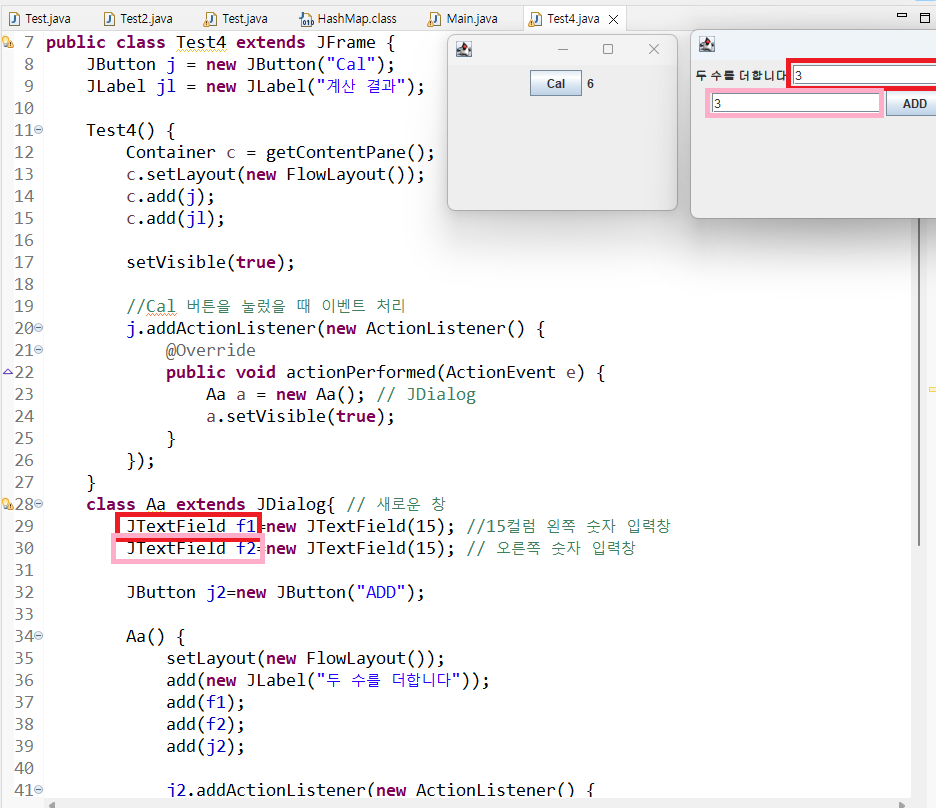This screenshot has height=808, width=936.
Task: Click 'add(j2);' on line 39
Action: click(205, 747)
